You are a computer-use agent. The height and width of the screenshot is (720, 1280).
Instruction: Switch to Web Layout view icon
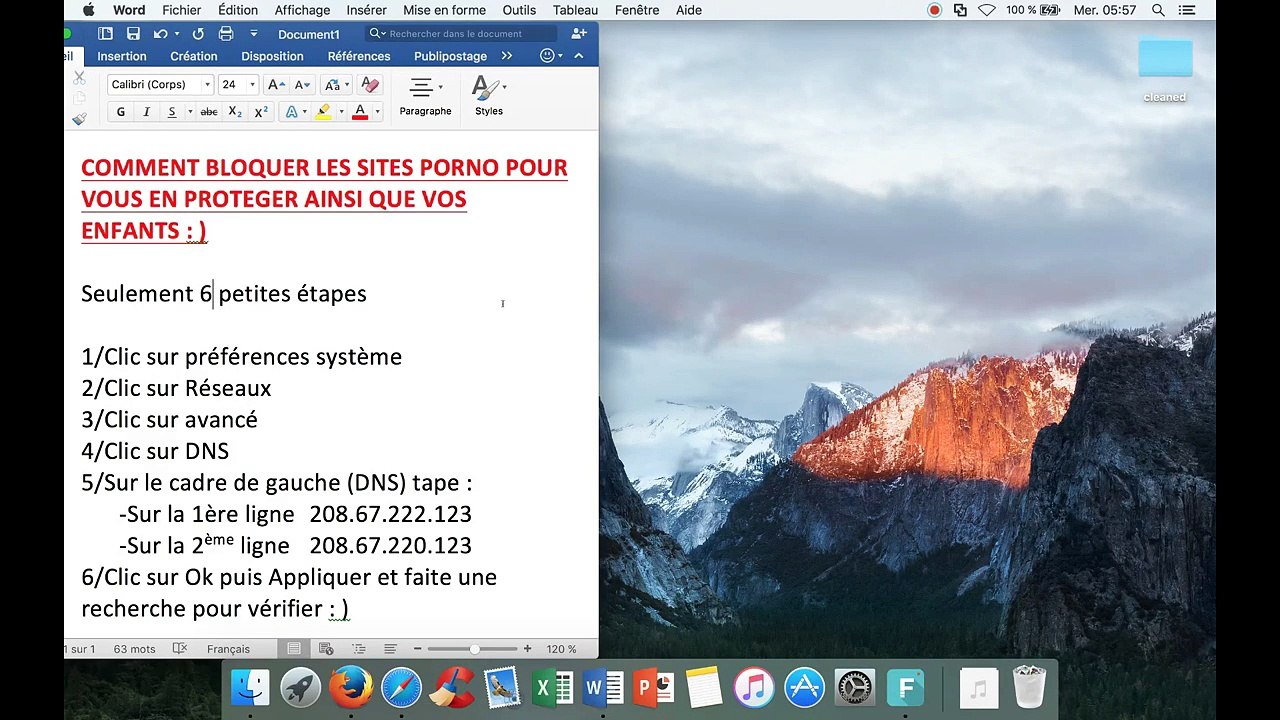[326, 649]
